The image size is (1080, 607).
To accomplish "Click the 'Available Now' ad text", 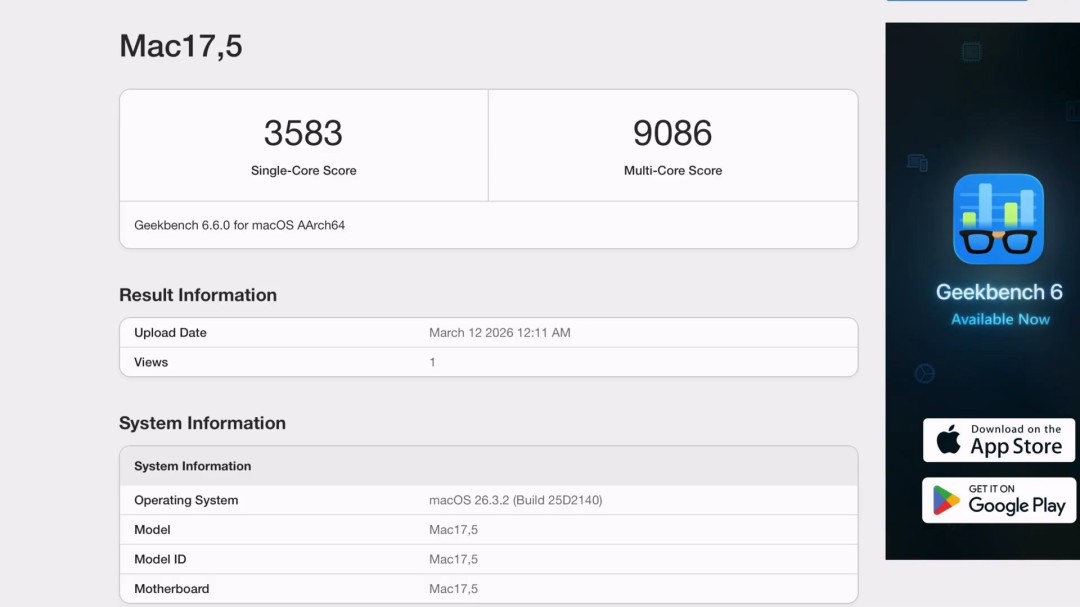I will point(1000,319).
